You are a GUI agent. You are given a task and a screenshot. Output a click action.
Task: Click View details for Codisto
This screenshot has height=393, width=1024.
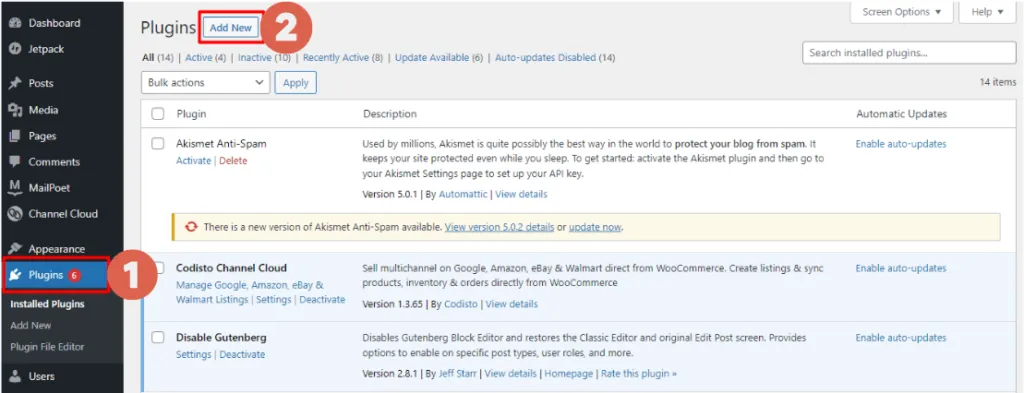coord(511,304)
